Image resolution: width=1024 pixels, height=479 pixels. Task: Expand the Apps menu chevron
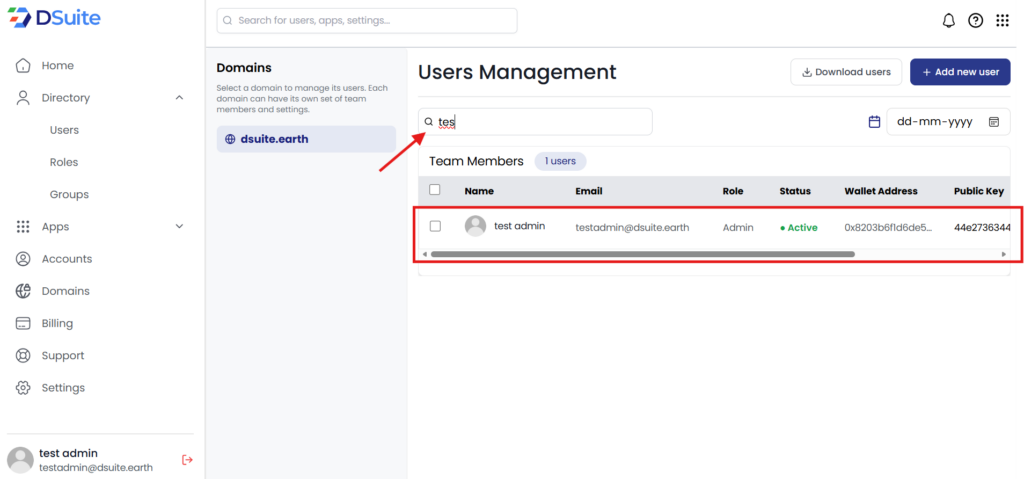179,227
